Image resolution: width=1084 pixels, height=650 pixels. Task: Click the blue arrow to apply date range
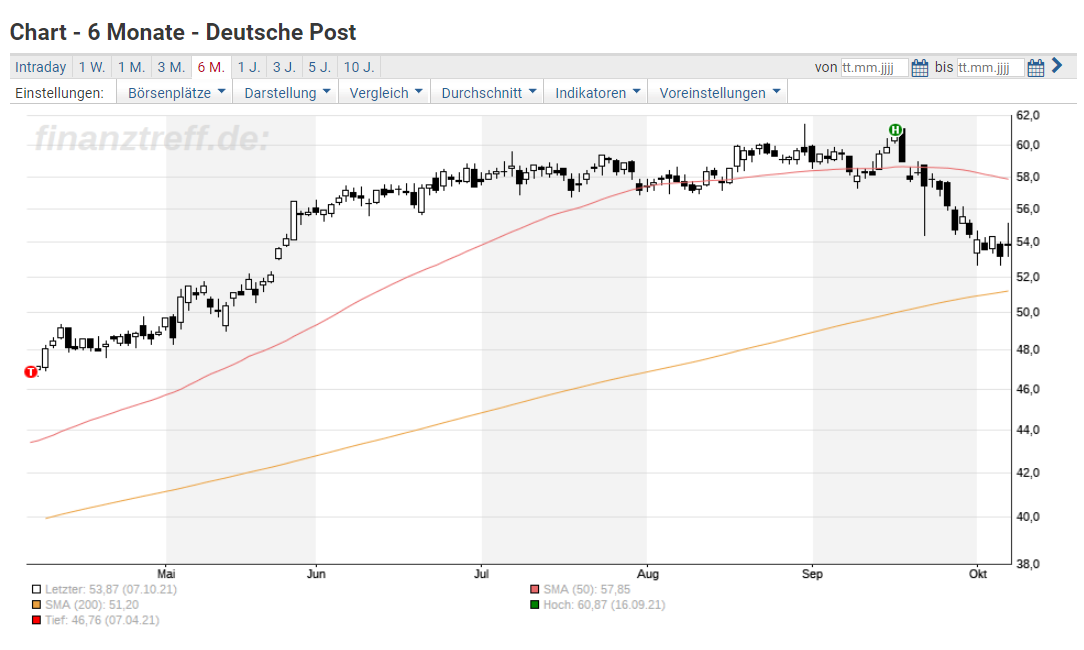pos(1056,66)
